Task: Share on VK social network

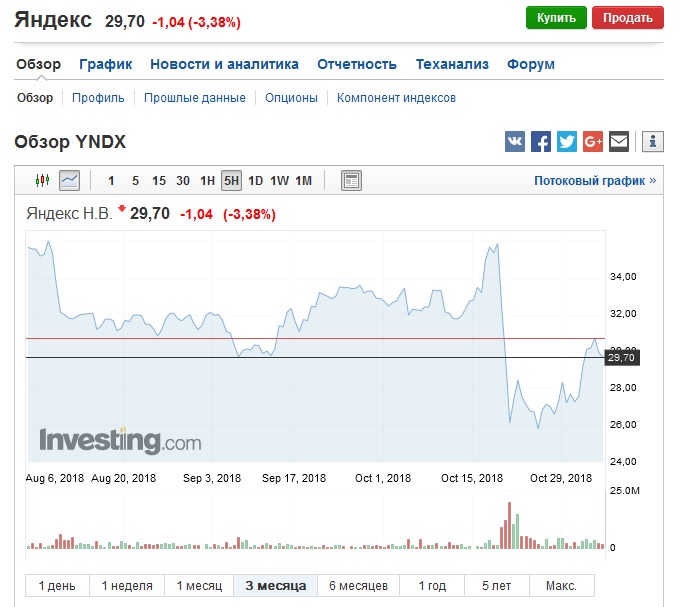Action: coord(515,142)
